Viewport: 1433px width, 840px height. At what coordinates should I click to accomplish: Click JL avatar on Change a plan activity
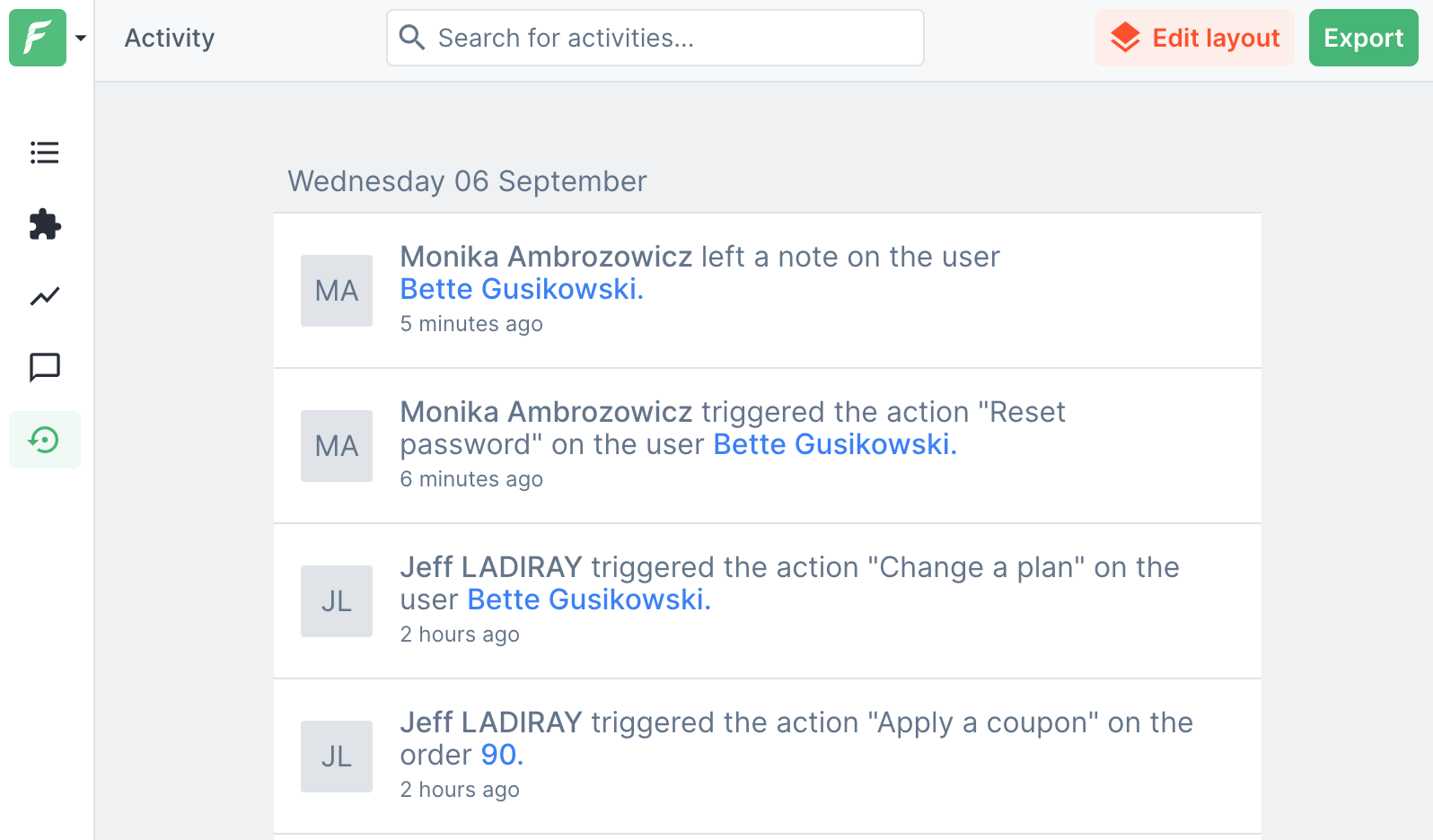pos(337,601)
